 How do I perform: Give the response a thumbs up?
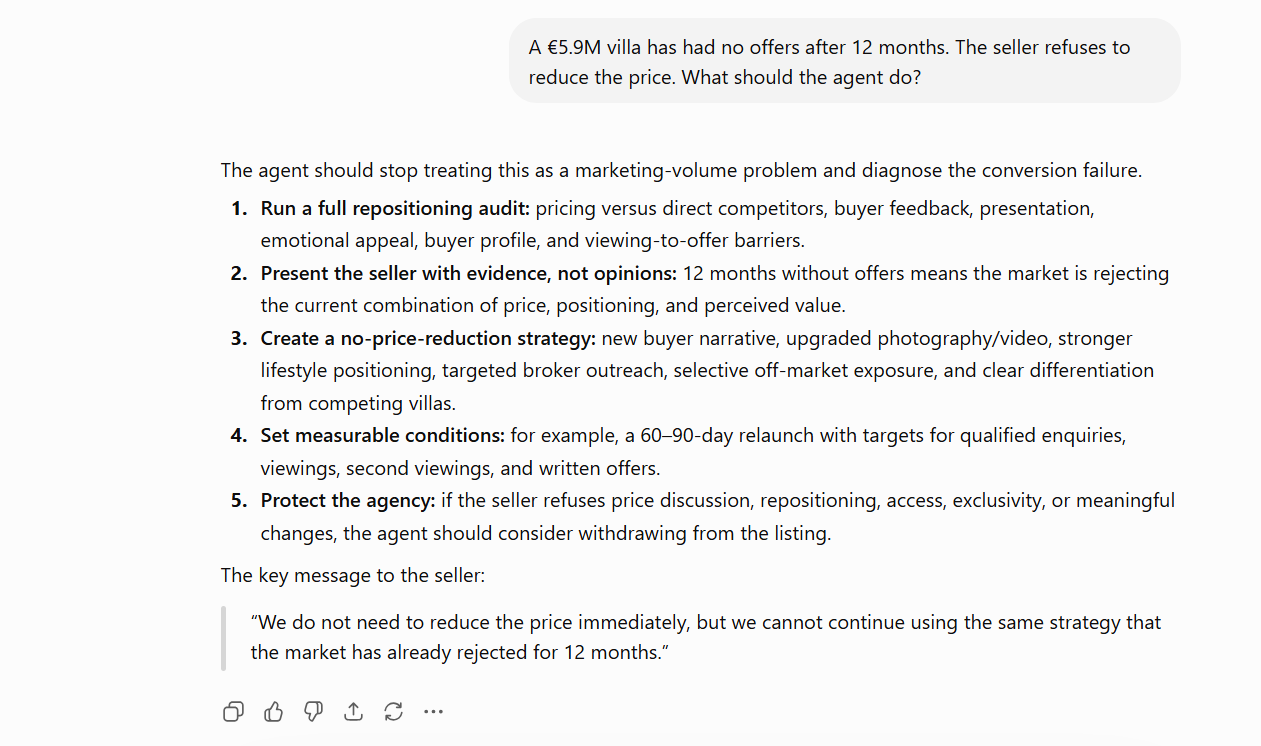273,712
